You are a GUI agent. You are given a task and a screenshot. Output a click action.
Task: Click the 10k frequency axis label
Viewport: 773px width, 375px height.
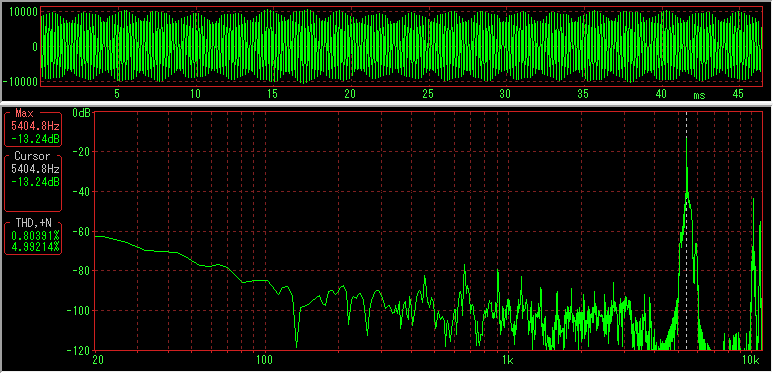point(751,359)
